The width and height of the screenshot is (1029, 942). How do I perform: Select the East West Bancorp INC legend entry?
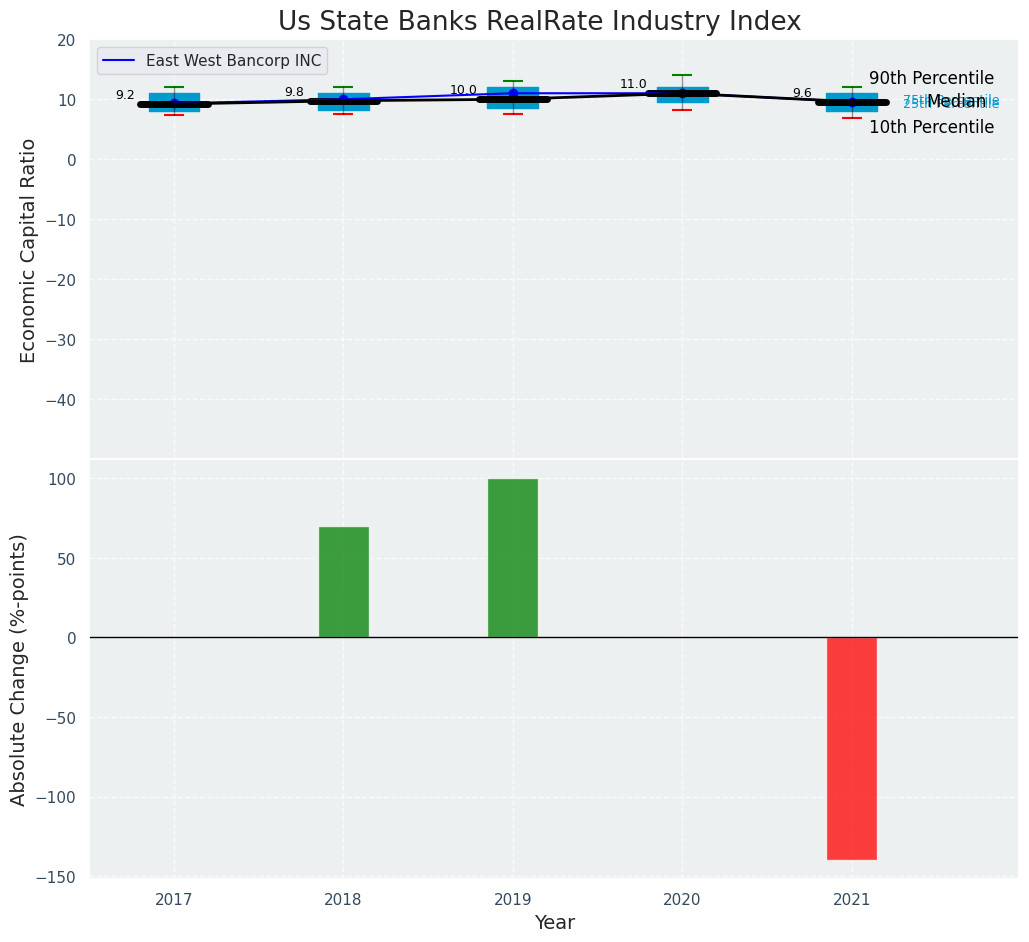click(233, 61)
